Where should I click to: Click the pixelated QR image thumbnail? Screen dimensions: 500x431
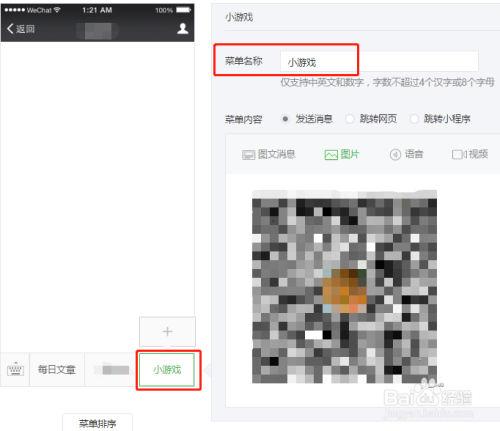tap(344, 287)
